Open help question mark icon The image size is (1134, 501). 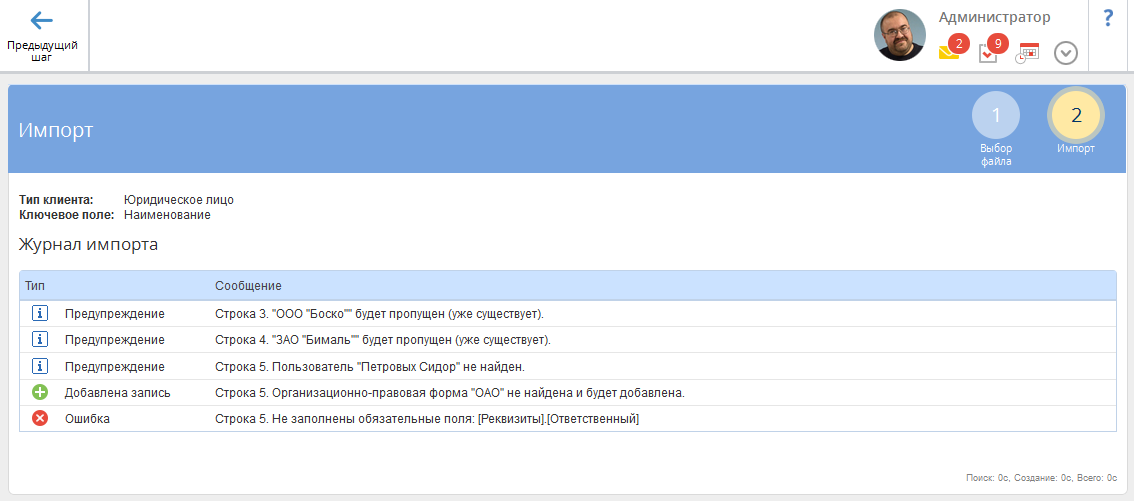[1108, 18]
